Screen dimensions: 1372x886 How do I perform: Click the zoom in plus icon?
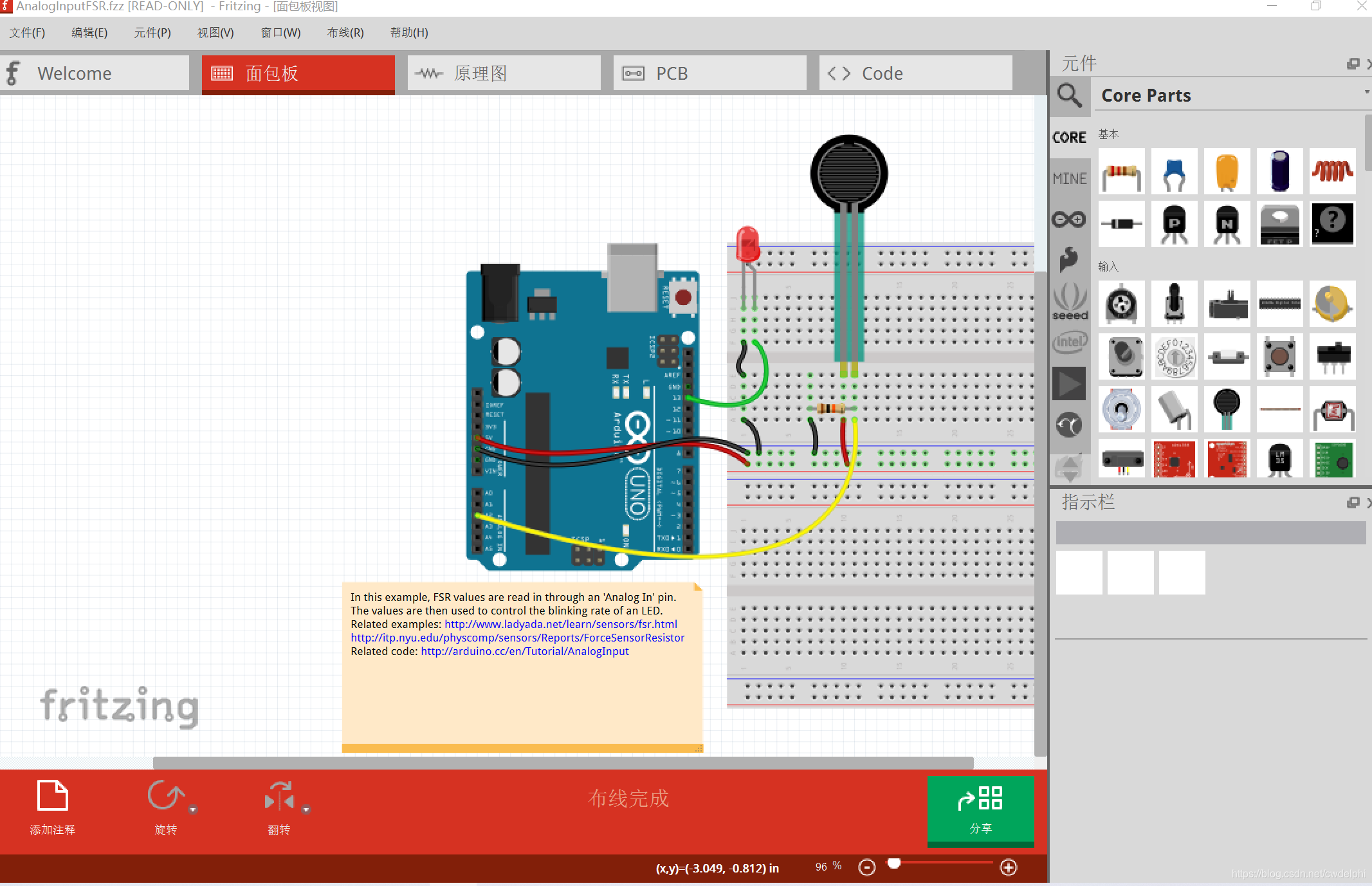(1009, 867)
